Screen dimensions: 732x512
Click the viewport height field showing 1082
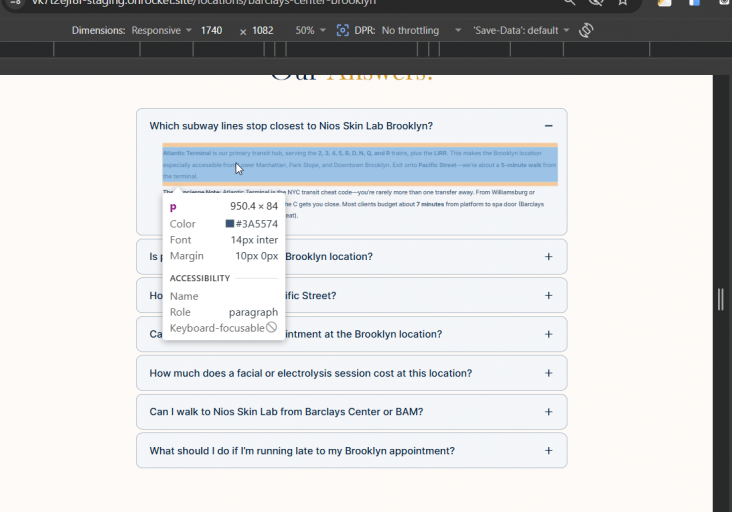tap(263, 30)
